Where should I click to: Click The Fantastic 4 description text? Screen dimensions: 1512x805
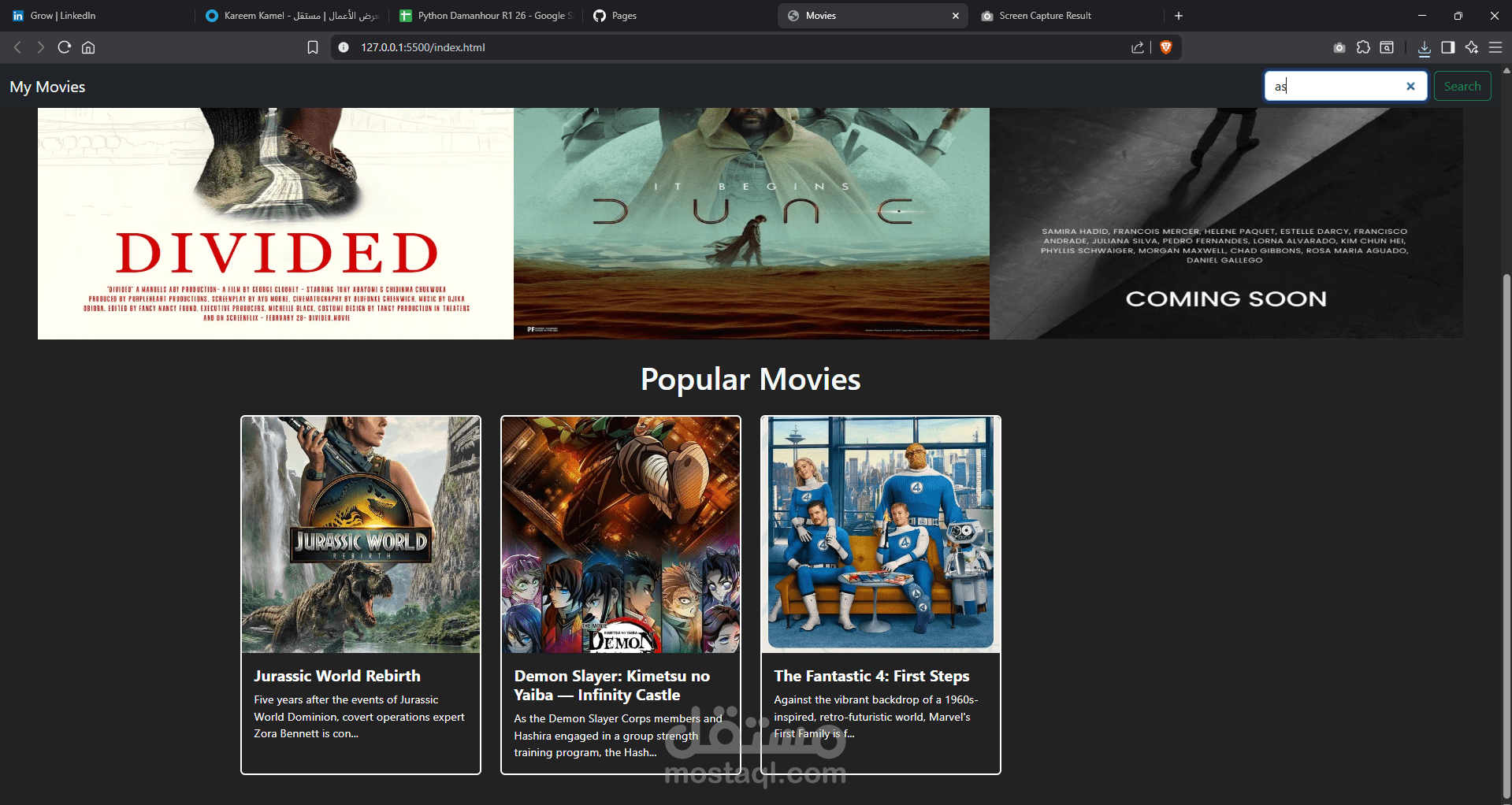(x=875, y=717)
